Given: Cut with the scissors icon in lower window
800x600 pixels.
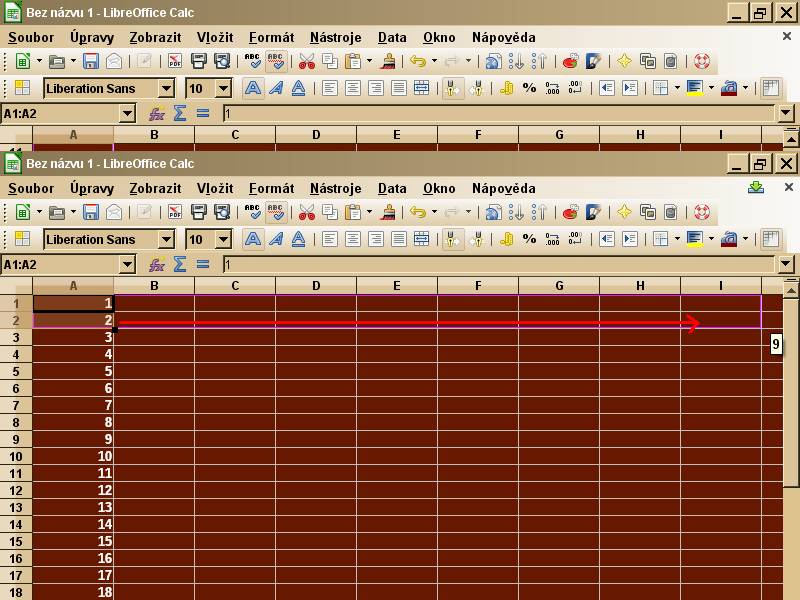Looking at the screenshot, I should click(307, 212).
